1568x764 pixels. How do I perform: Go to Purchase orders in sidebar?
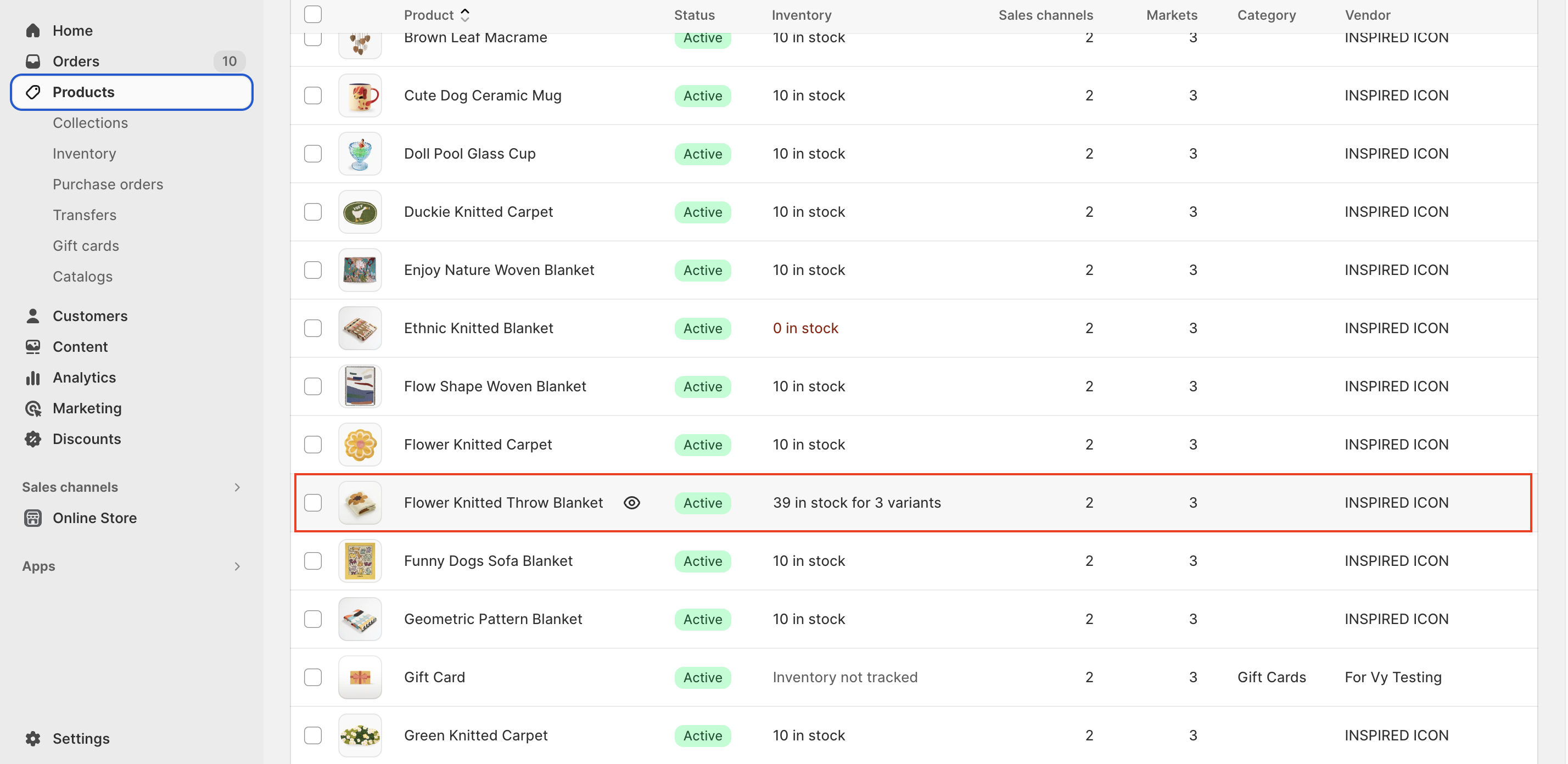click(x=108, y=184)
